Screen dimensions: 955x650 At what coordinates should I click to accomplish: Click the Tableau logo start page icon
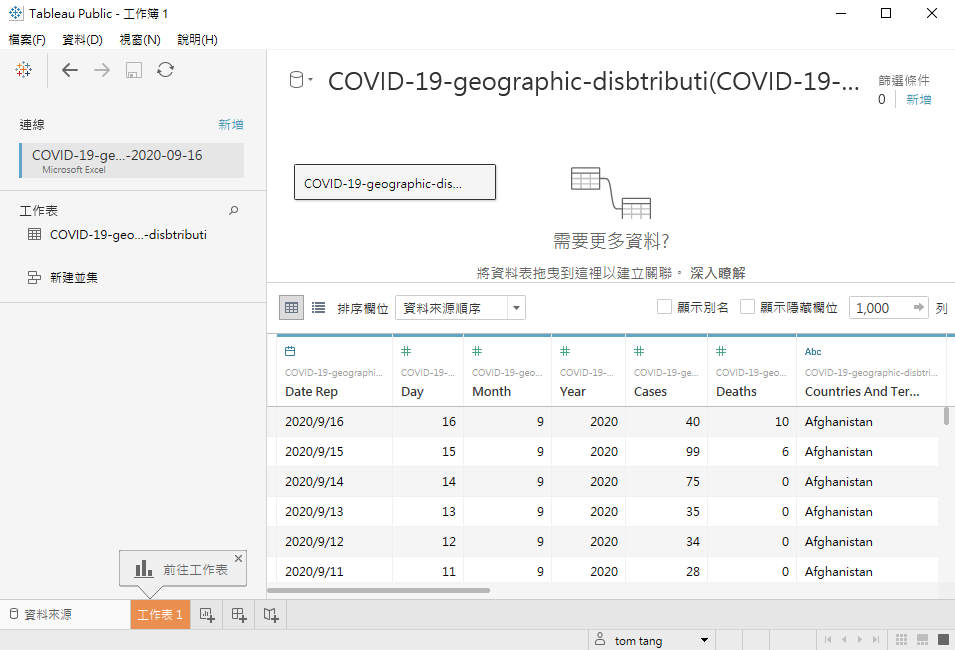[x=24, y=70]
